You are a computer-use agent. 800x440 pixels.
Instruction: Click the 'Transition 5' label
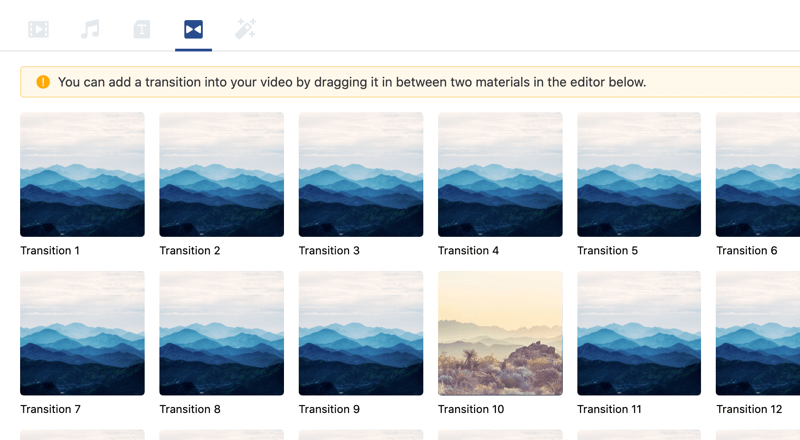[608, 251]
